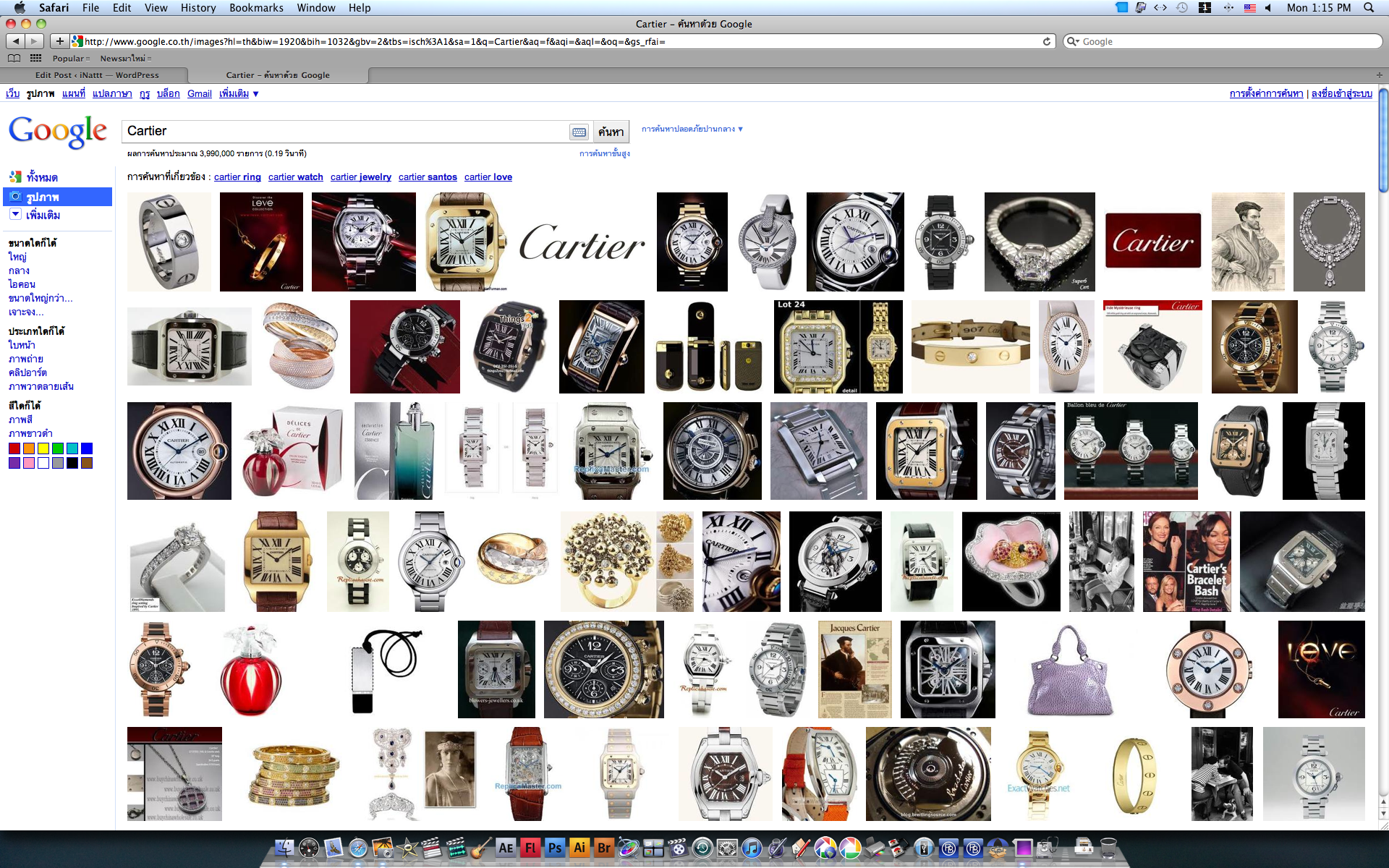Open new tab with plus at tab bar end
The image size is (1389, 868).
(1379, 75)
